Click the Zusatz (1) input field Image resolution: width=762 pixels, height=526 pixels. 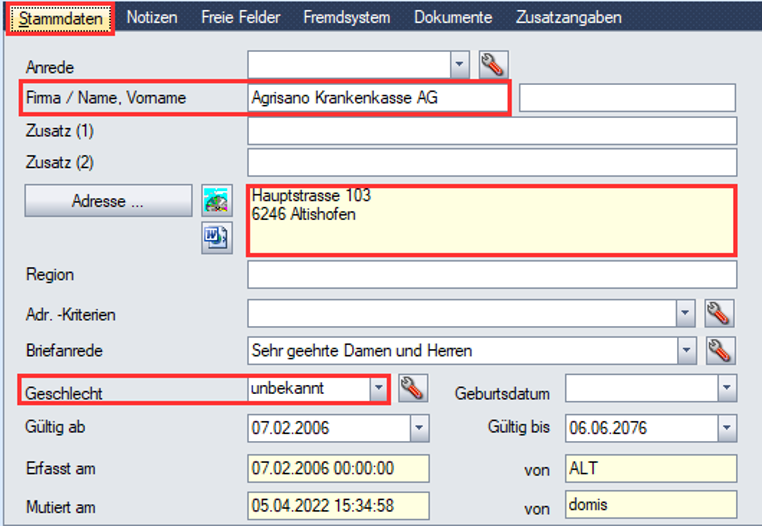492,131
